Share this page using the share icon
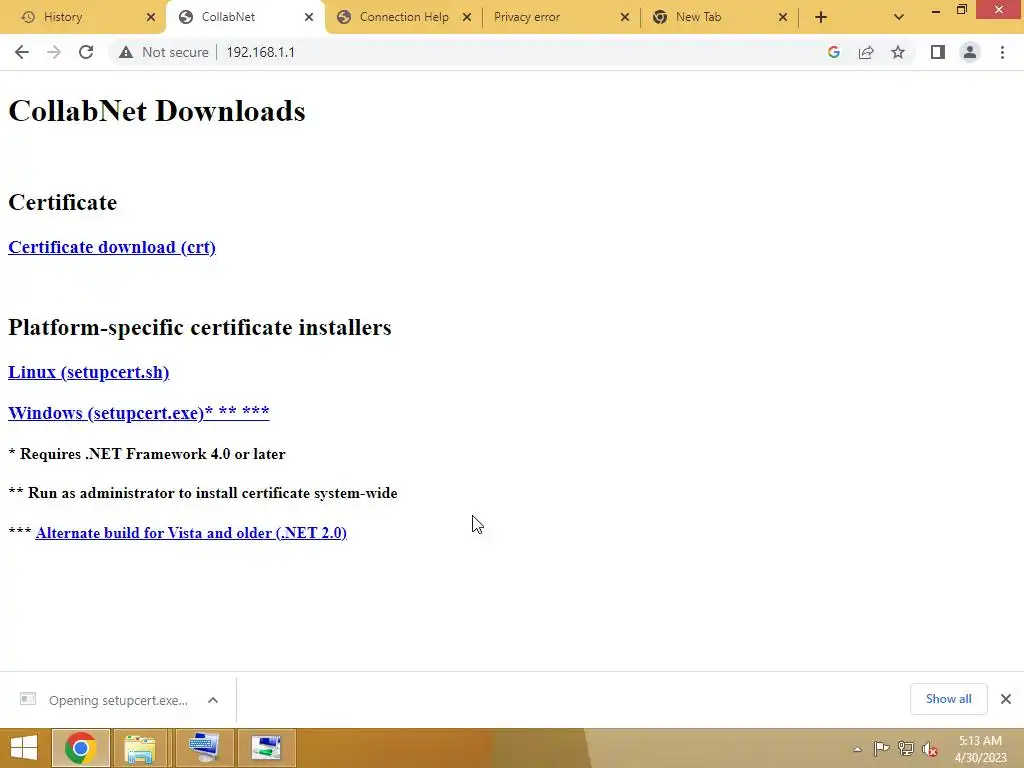 click(x=866, y=52)
